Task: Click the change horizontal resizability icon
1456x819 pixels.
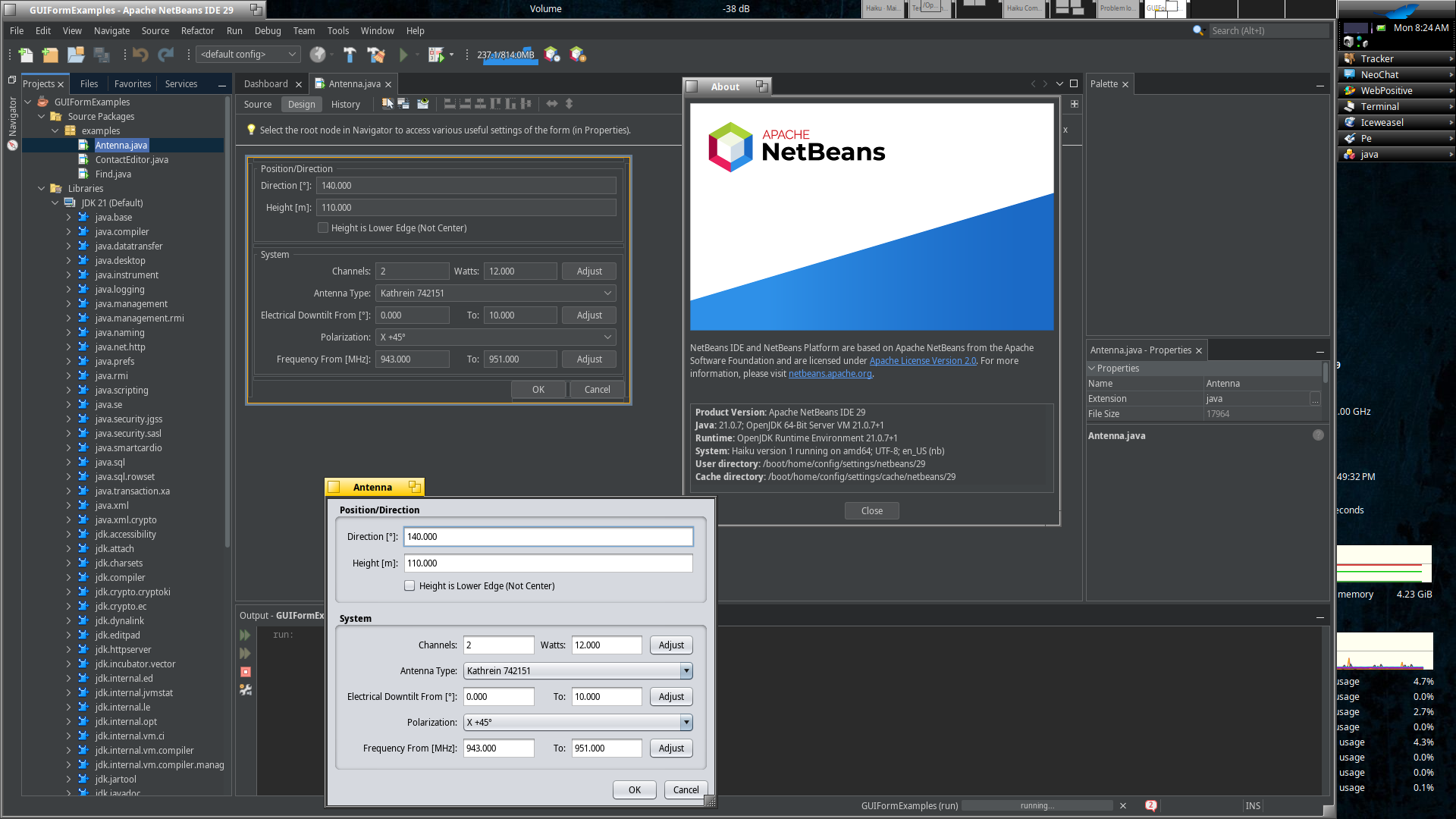Action: point(552,104)
